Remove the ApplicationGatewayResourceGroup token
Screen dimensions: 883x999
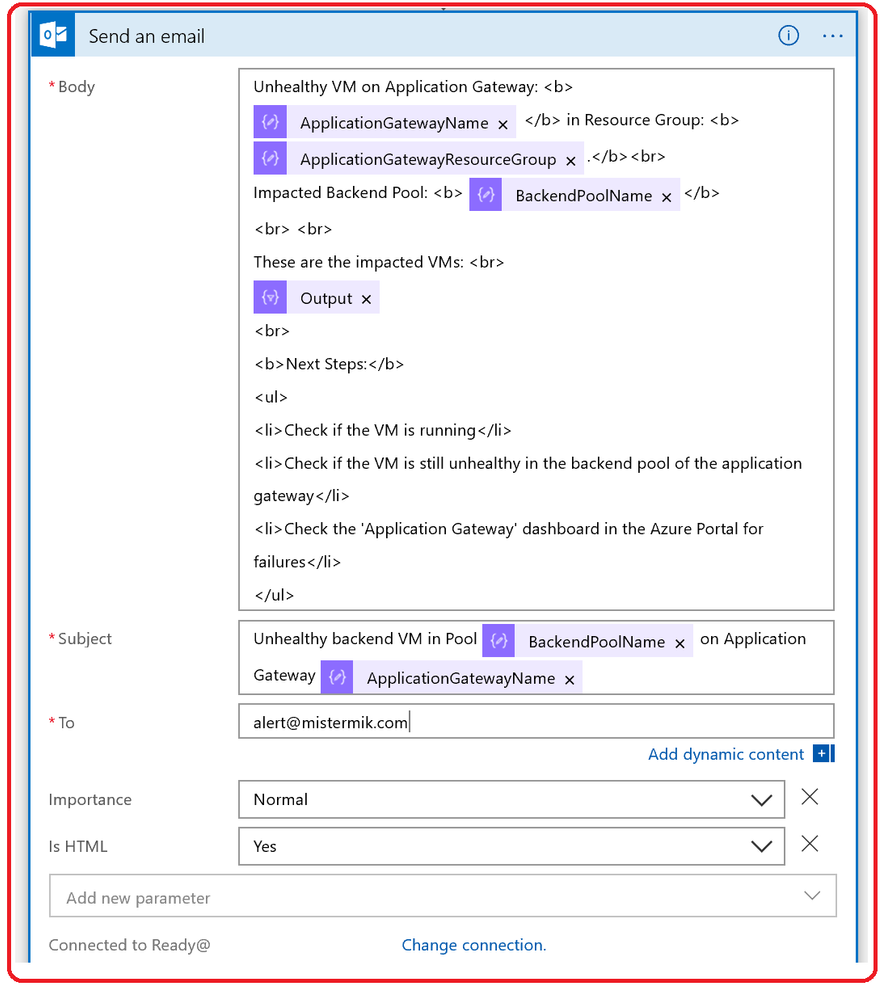(571, 161)
